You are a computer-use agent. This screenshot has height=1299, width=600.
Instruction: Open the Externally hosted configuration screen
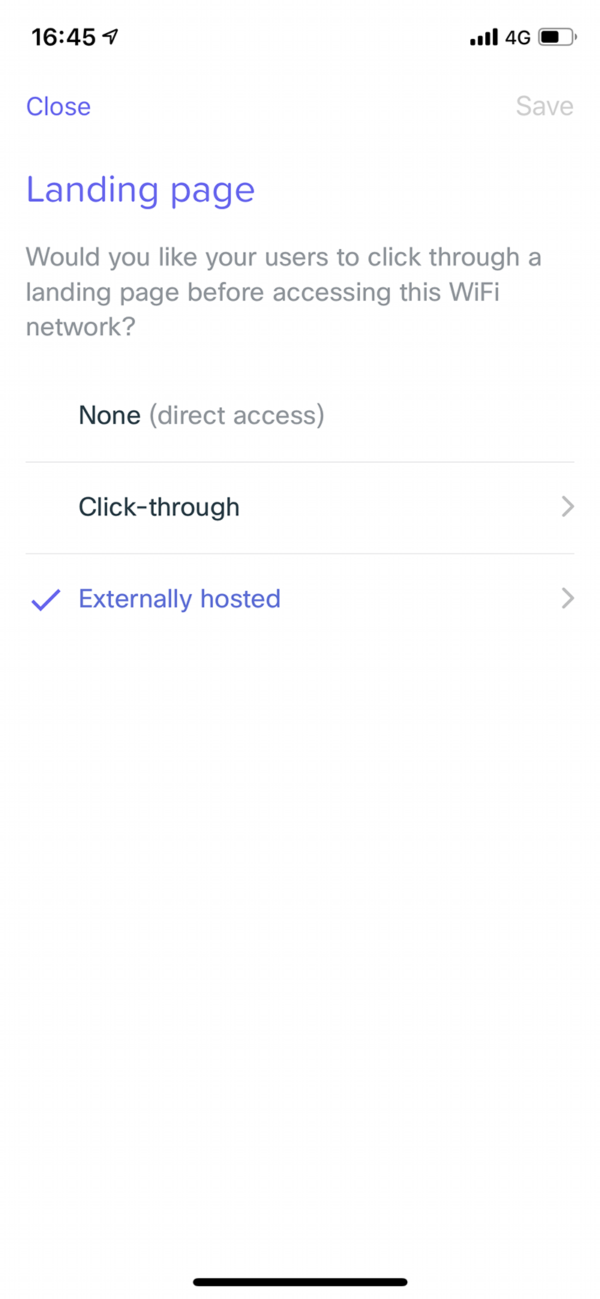[x=300, y=599]
